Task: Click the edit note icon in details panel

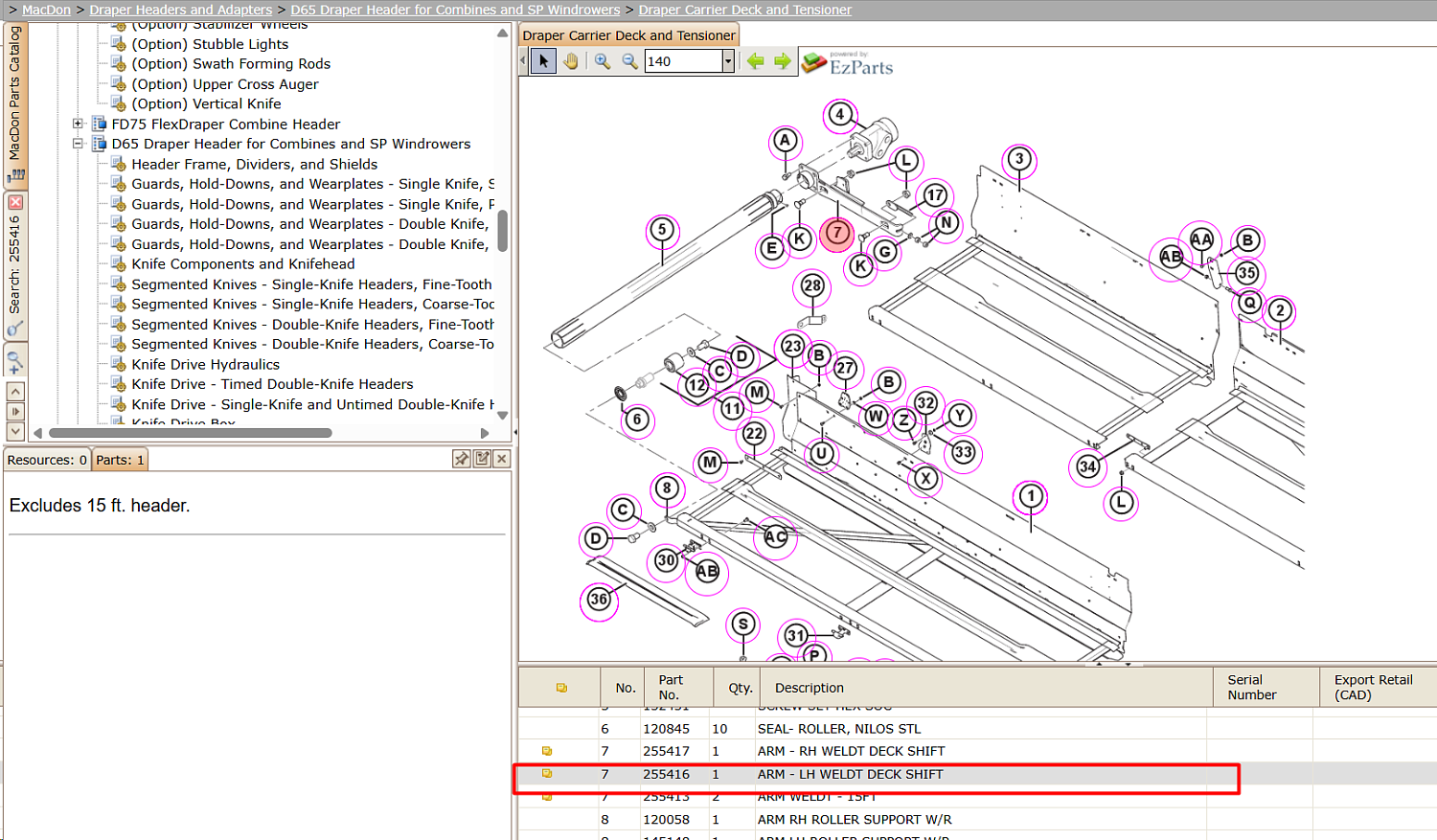Action: click(x=482, y=459)
